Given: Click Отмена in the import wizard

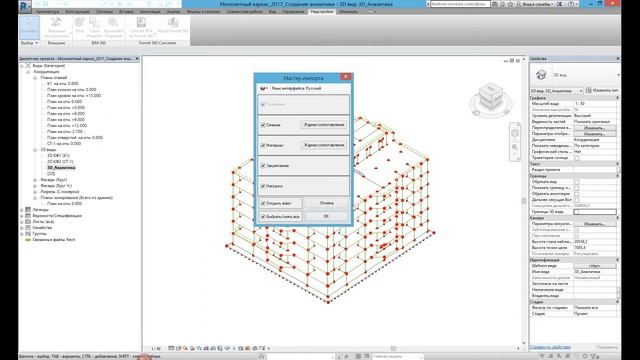Looking at the screenshot, I should [x=327, y=203].
